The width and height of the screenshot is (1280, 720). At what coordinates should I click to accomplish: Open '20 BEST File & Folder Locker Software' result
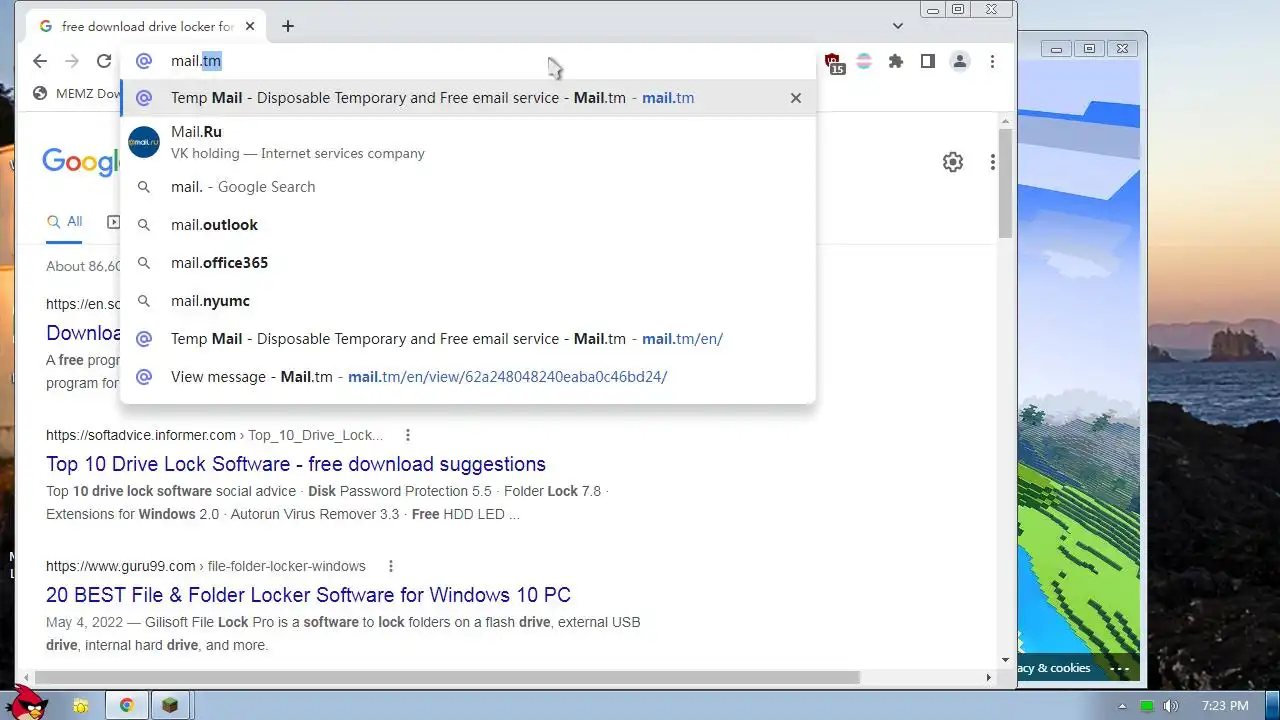pos(308,595)
